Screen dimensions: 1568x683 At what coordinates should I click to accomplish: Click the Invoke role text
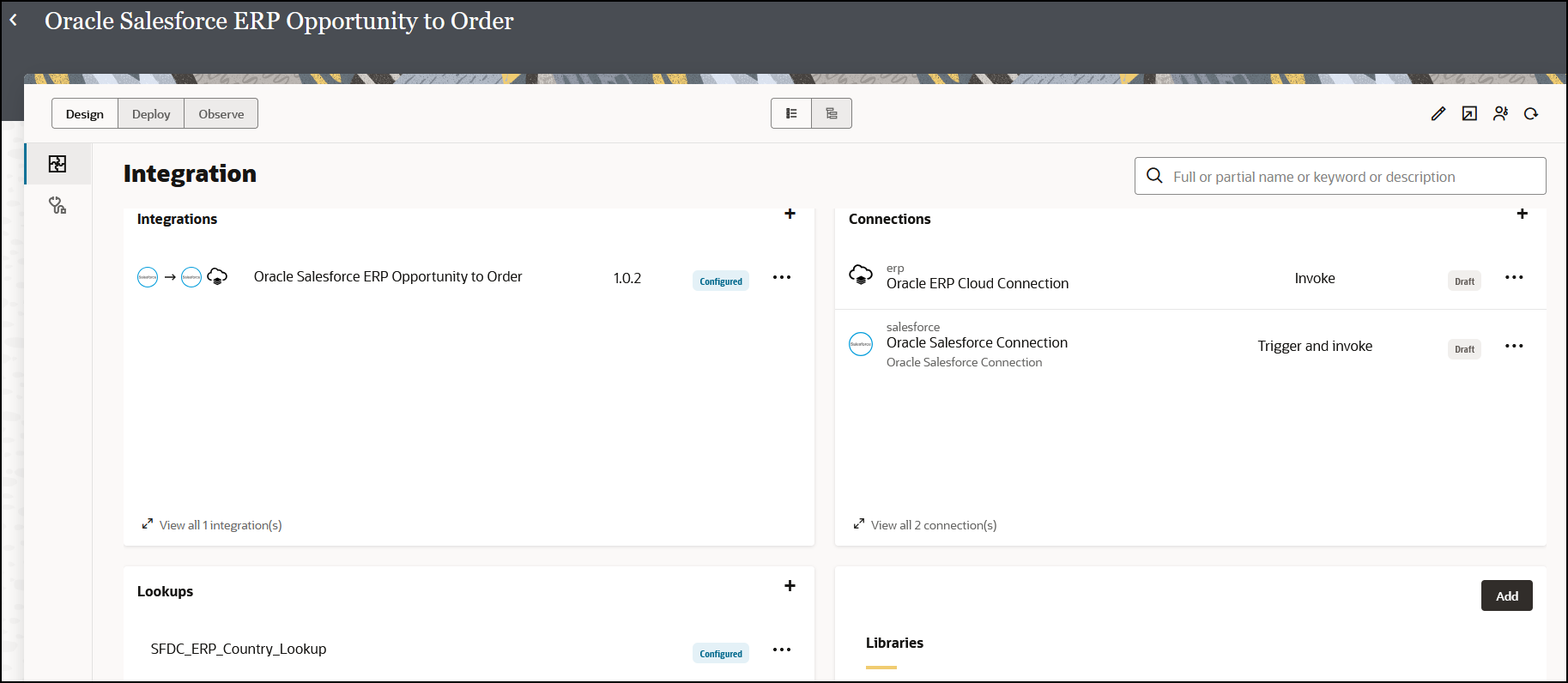[x=1315, y=278]
